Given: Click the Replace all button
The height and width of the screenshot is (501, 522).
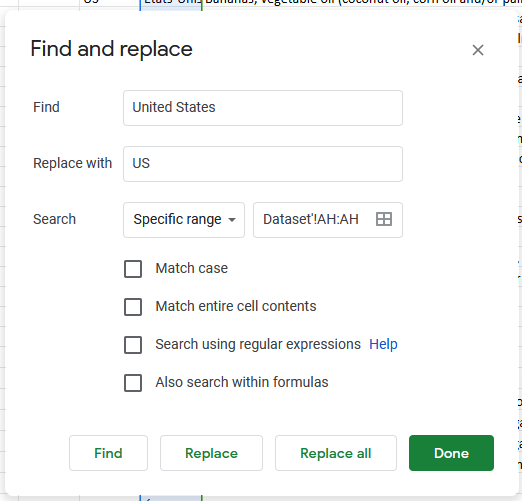Looking at the screenshot, I should (336, 453).
